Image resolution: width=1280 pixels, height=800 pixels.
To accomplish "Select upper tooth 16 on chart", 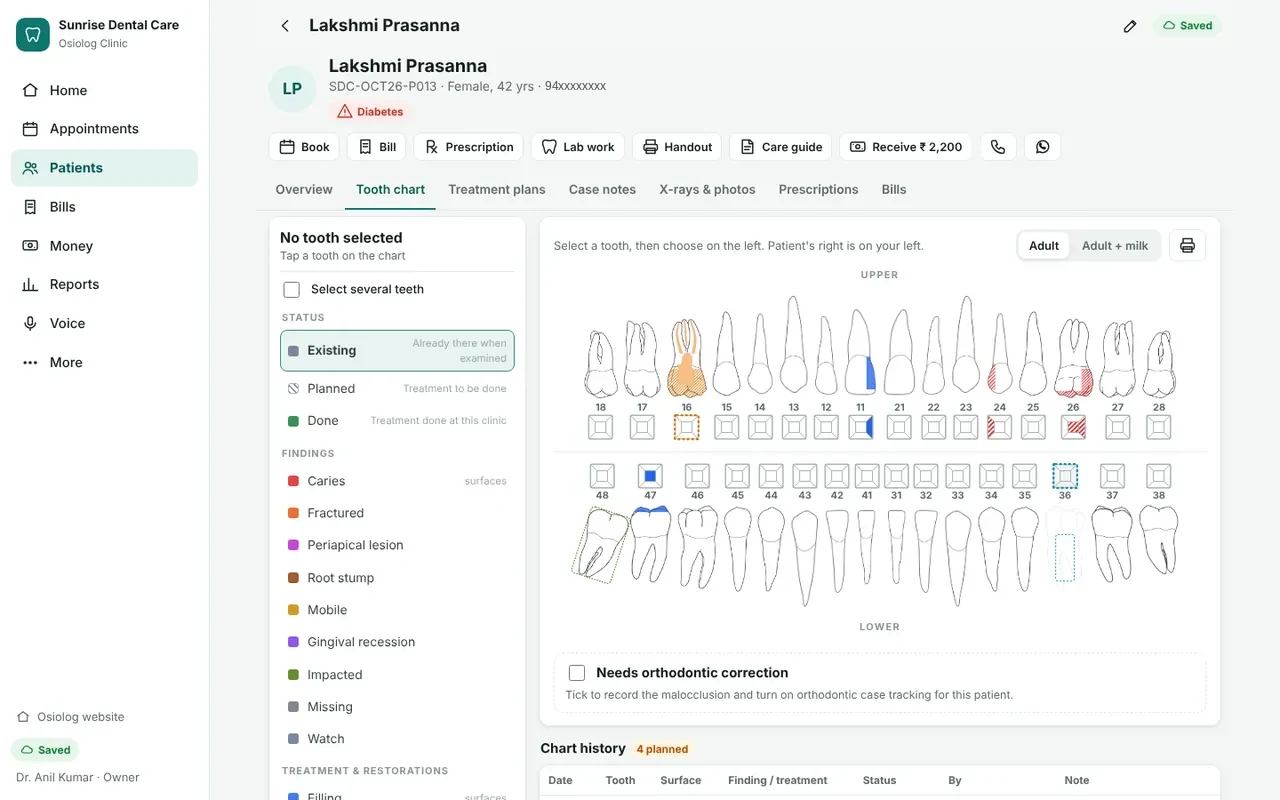I will tap(686, 358).
